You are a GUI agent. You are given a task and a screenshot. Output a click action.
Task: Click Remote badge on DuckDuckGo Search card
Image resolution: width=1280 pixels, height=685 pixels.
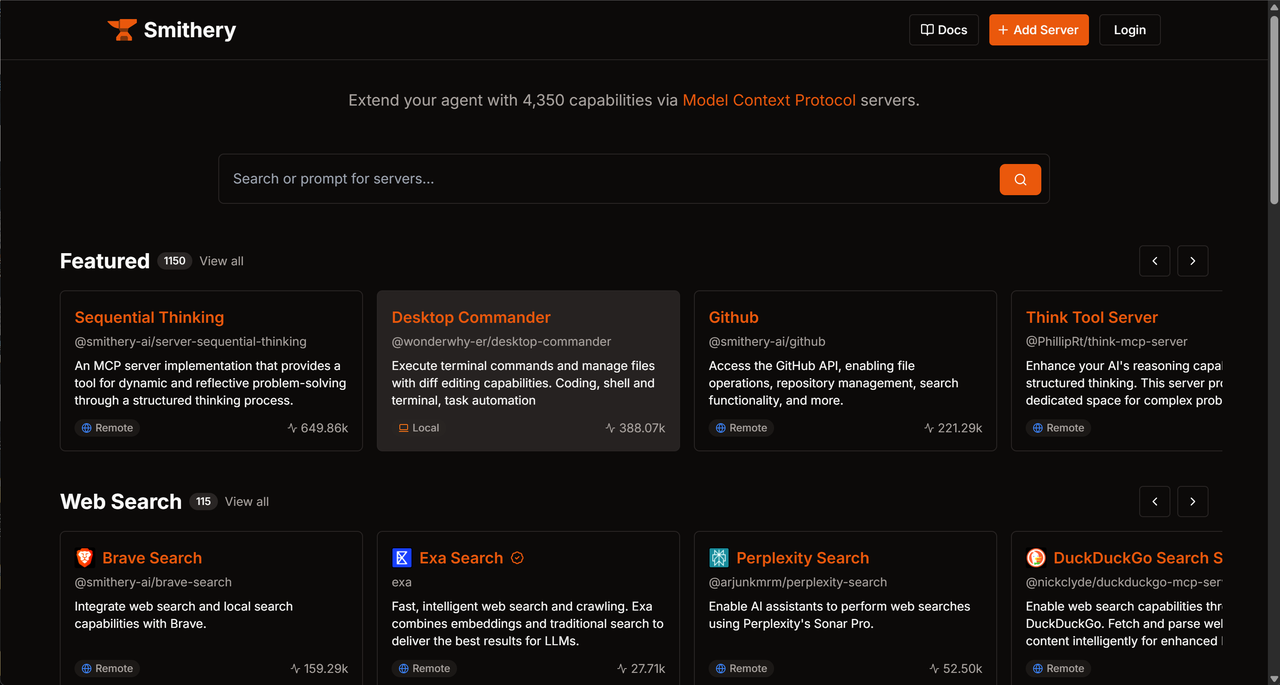pos(1058,668)
